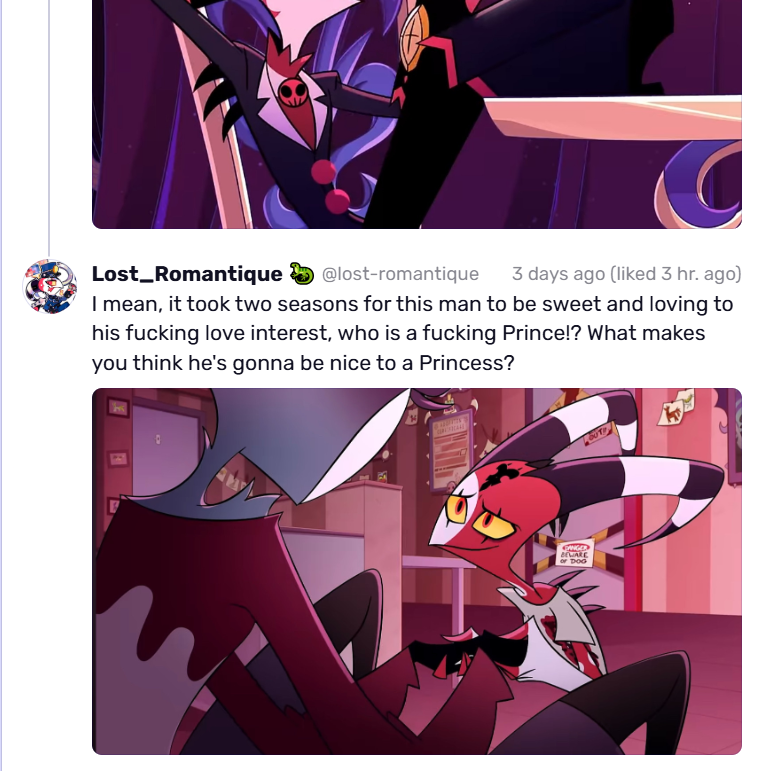This screenshot has width=762, height=771.
Task: Click the green lizard badge beside username
Action: tap(301, 274)
